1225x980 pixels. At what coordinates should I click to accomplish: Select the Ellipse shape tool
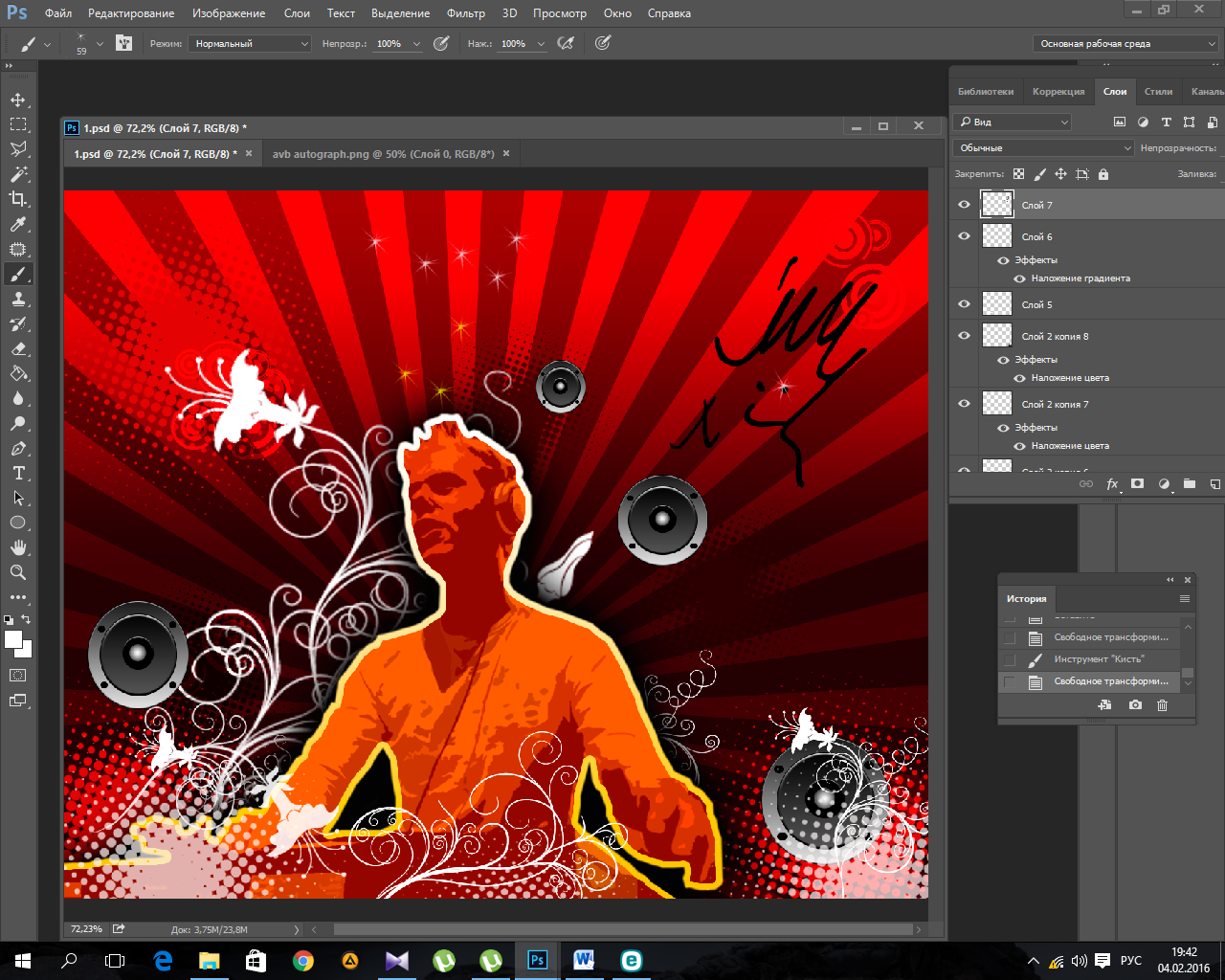point(18,523)
